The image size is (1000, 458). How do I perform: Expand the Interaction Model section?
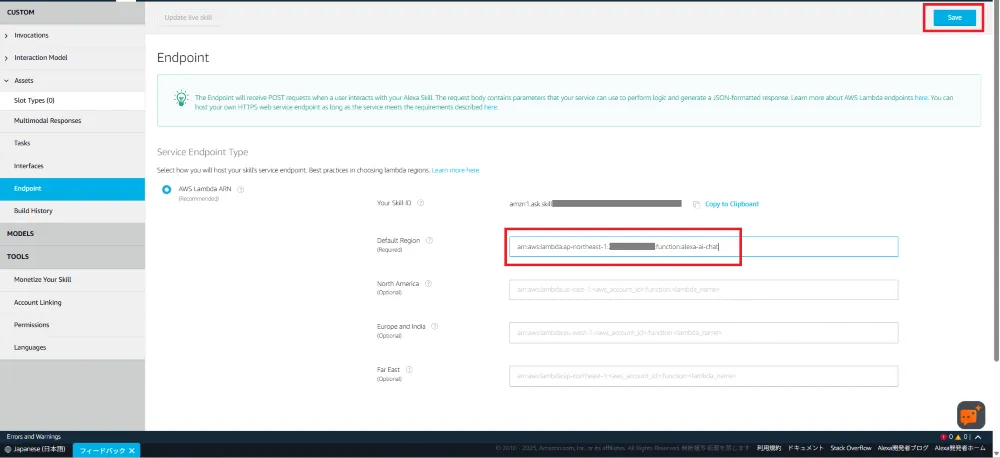(7, 58)
